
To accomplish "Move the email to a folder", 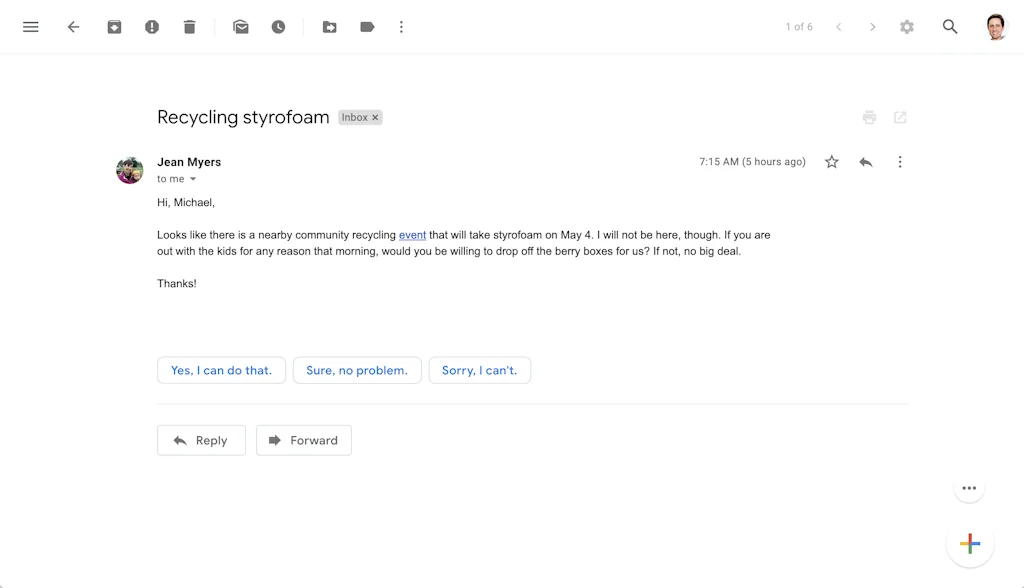I will click(330, 27).
